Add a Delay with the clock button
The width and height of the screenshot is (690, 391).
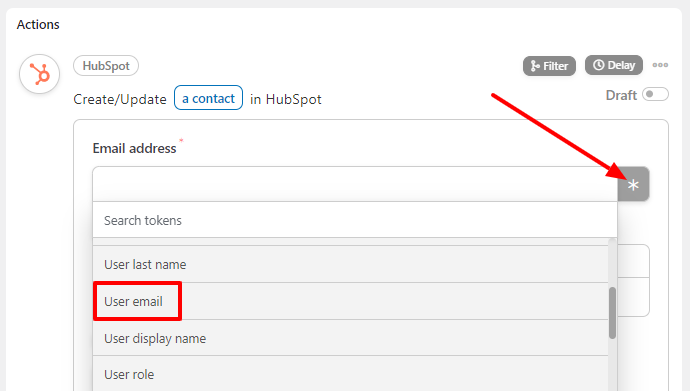[x=614, y=65]
